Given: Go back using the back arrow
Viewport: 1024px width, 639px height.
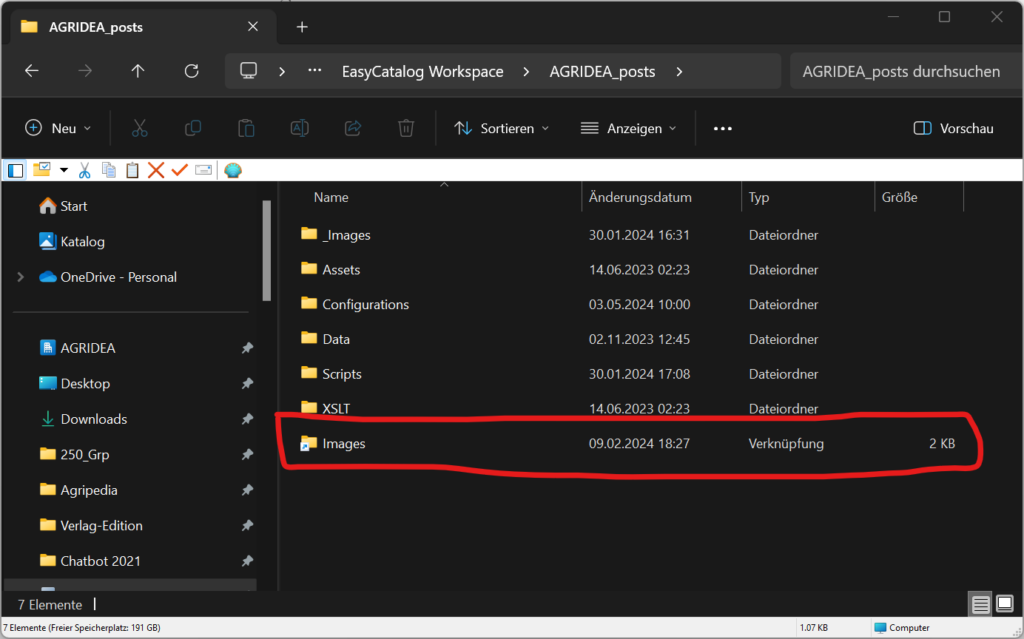Looking at the screenshot, I should 31,71.
